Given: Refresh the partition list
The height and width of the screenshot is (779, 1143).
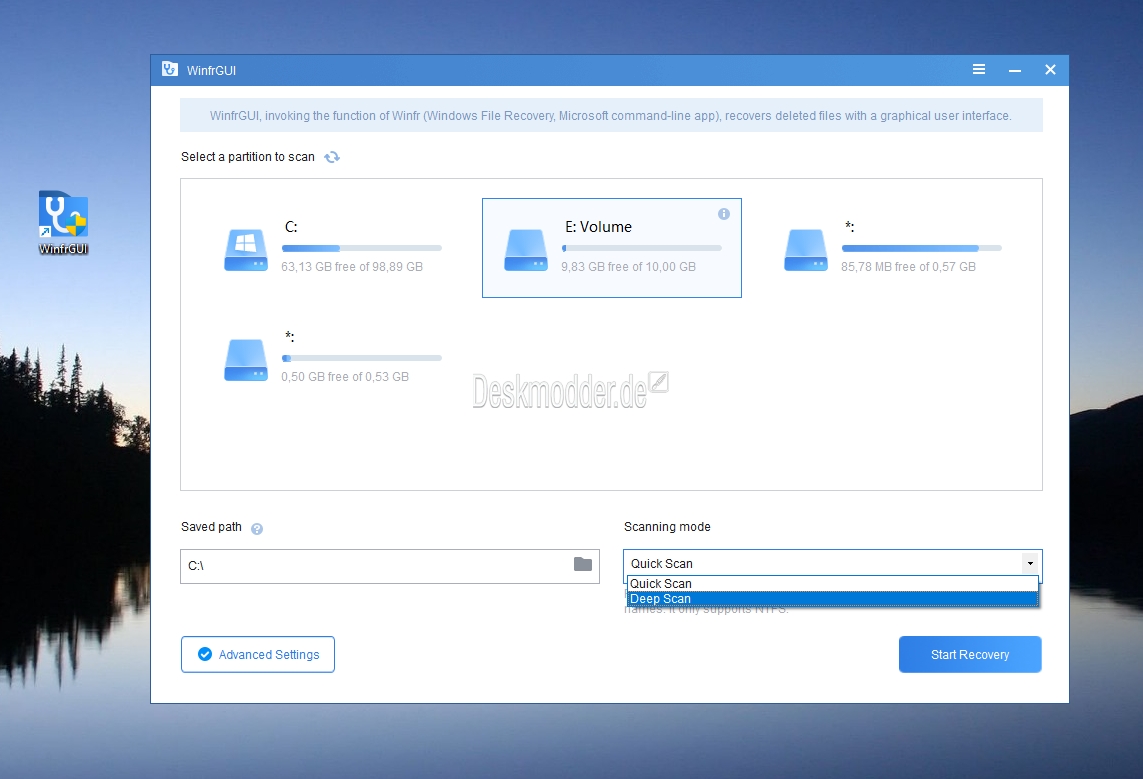Looking at the screenshot, I should point(332,157).
